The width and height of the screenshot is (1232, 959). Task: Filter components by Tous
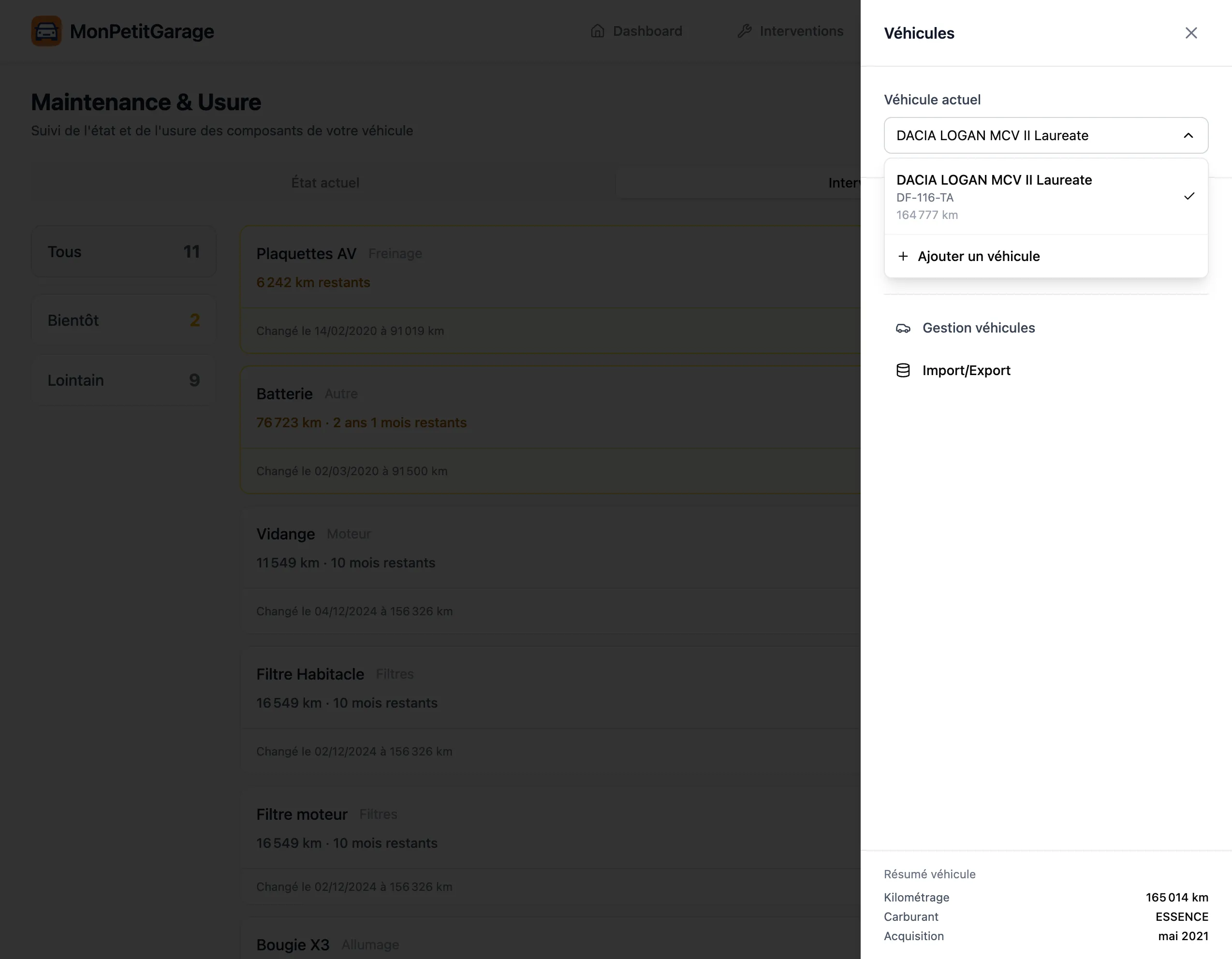(x=124, y=252)
